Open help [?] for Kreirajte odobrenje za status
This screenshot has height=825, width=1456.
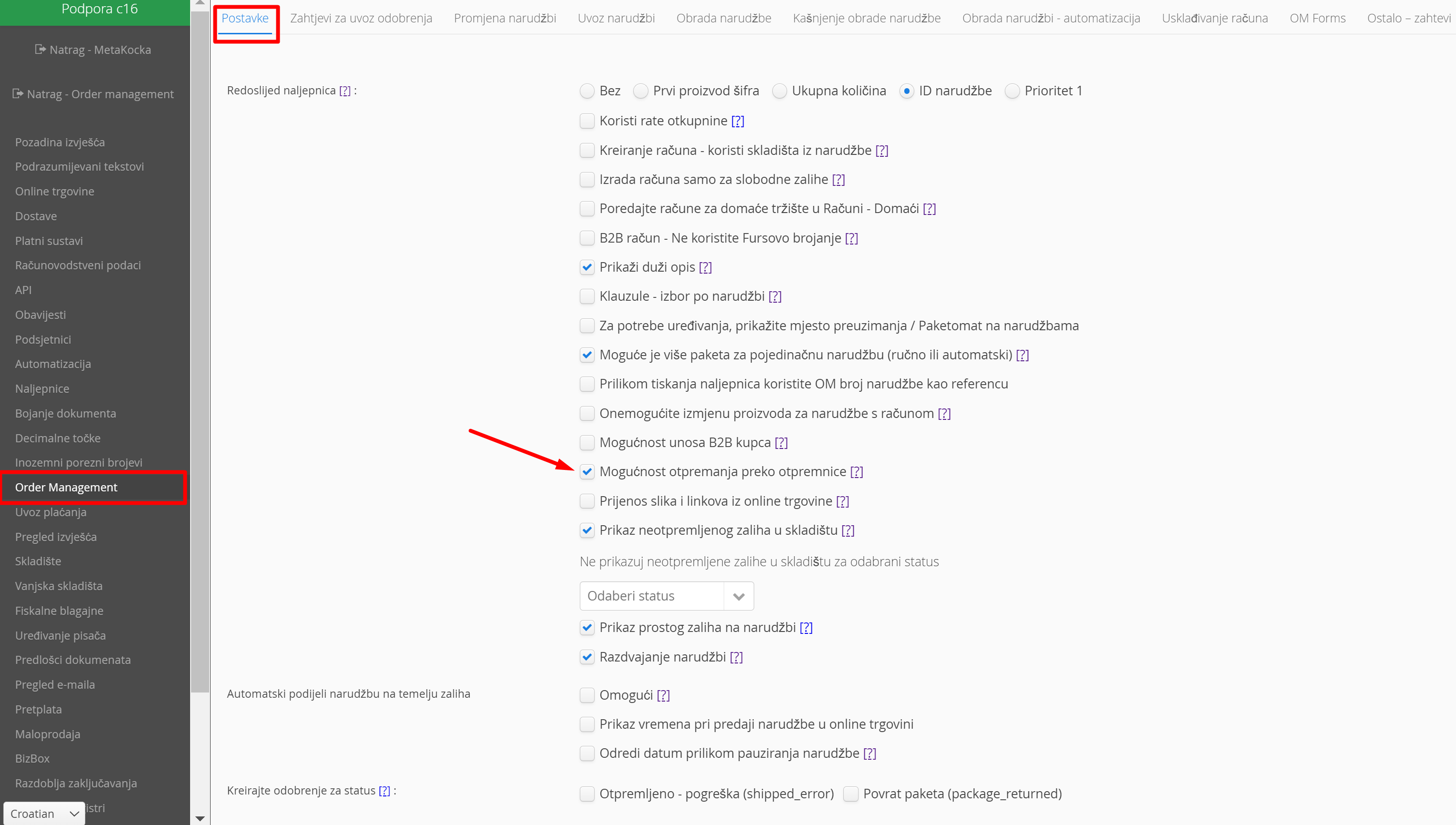pos(384,790)
